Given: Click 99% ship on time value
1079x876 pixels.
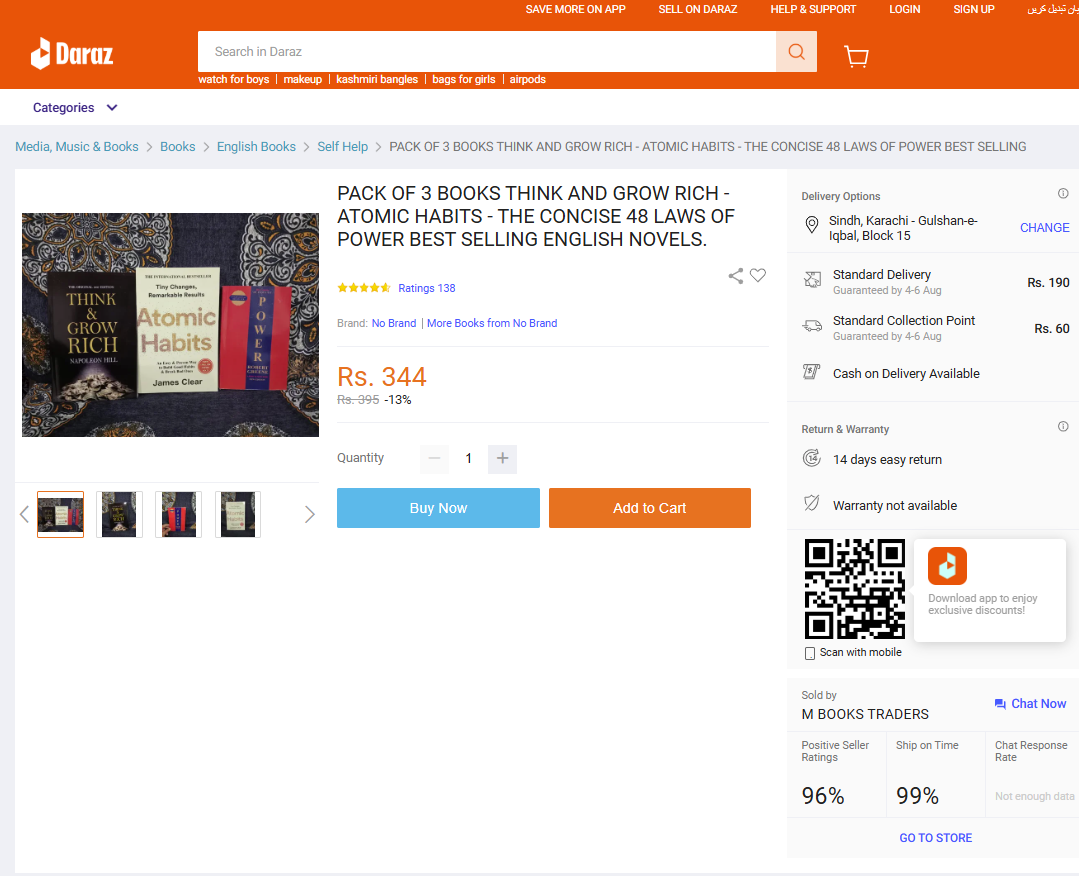Looking at the screenshot, I should (917, 795).
